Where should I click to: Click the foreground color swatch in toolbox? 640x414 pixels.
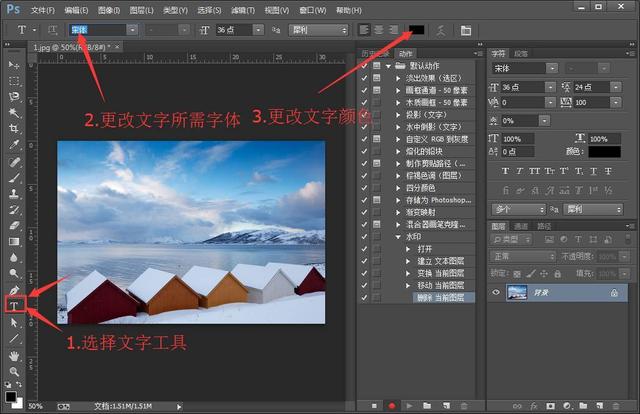(11, 396)
